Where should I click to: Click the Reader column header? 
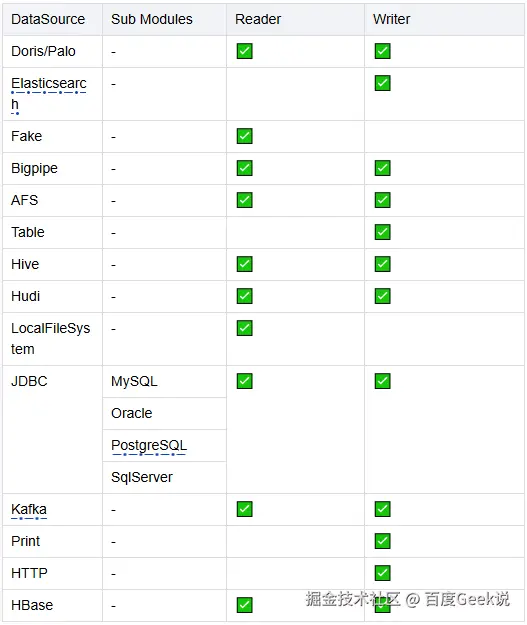click(258, 19)
